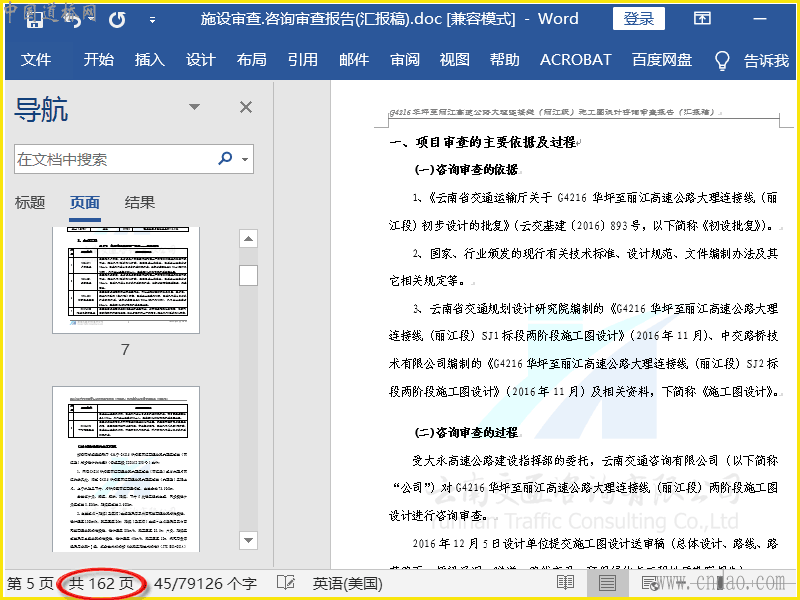Screen dimensions: 800x600
Task: Click the thumbnail pane scroll up arrow
Action: pos(248,239)
